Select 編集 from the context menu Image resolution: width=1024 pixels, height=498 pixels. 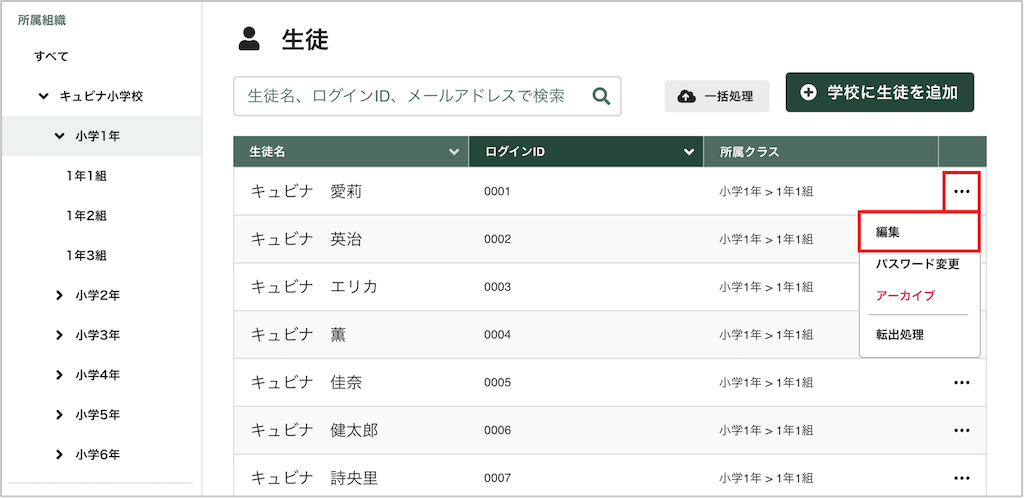920,232
